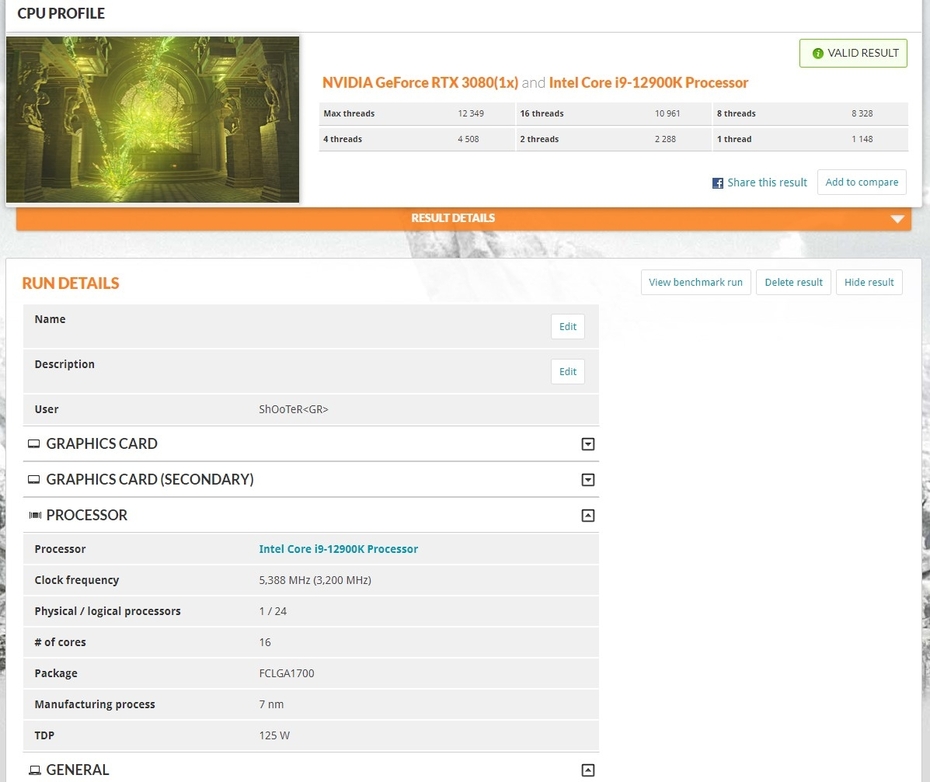Viewport: 930px width, 782px height.
Task: Click Delete result button
Action: pos(794,282)
